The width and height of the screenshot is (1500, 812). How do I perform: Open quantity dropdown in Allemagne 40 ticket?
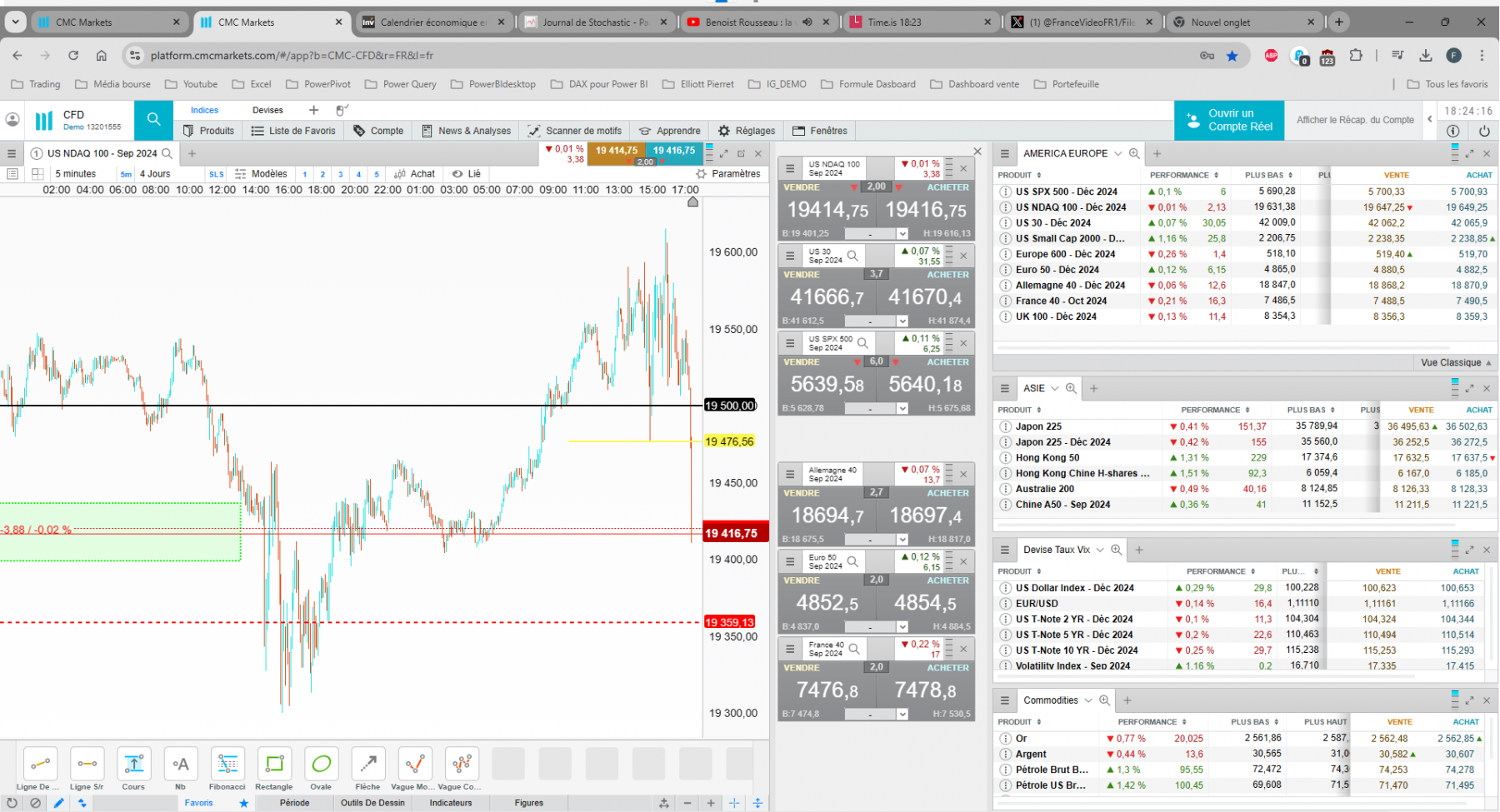tap(902, 540)
